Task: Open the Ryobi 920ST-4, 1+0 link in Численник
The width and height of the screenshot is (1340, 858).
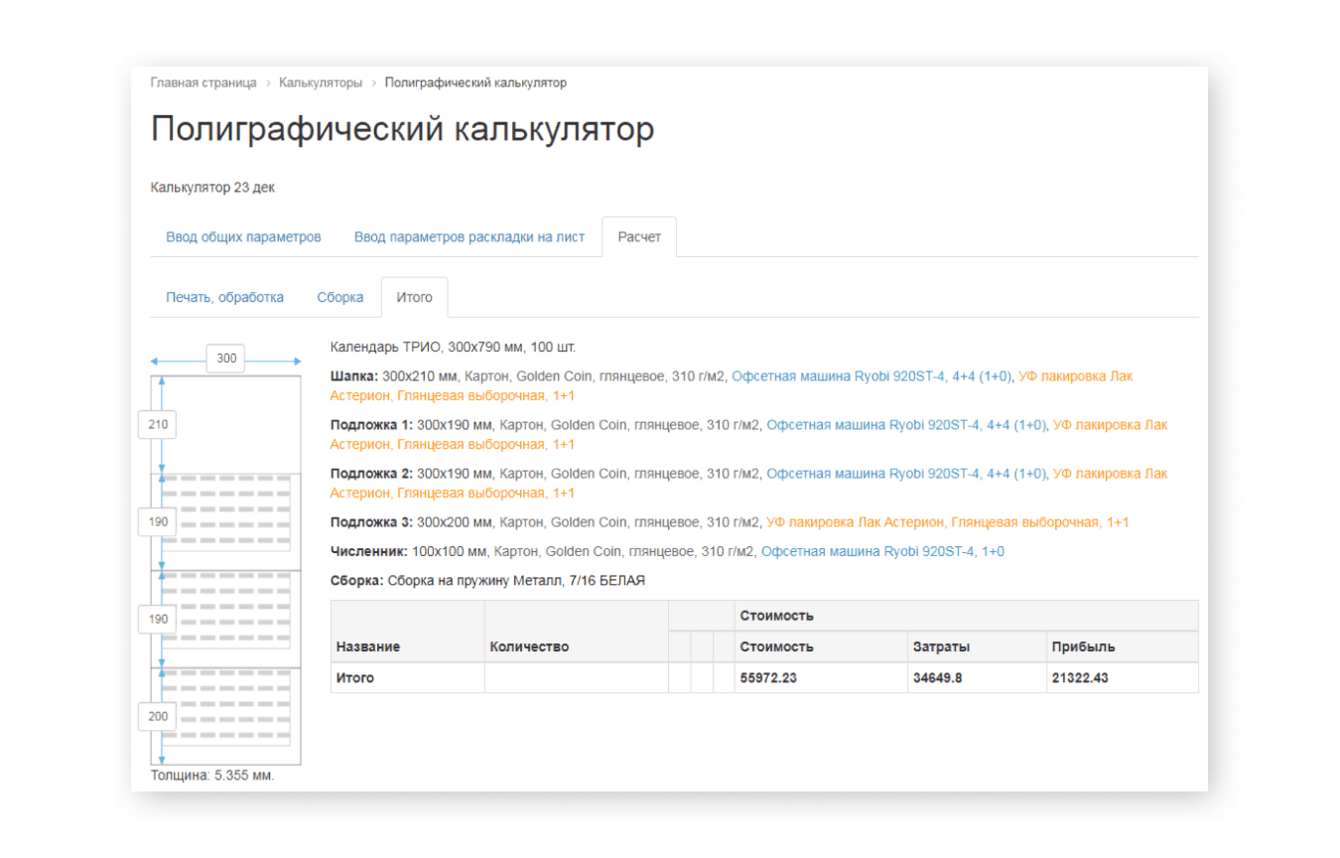Action: click(882, 551)
